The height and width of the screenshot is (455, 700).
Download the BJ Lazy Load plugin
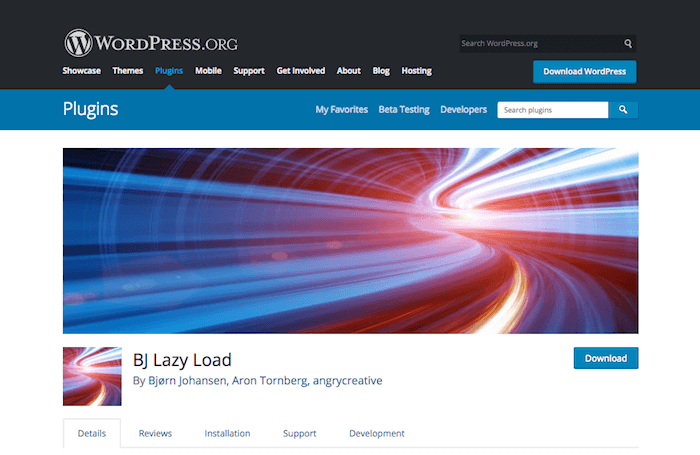point(606,358)
